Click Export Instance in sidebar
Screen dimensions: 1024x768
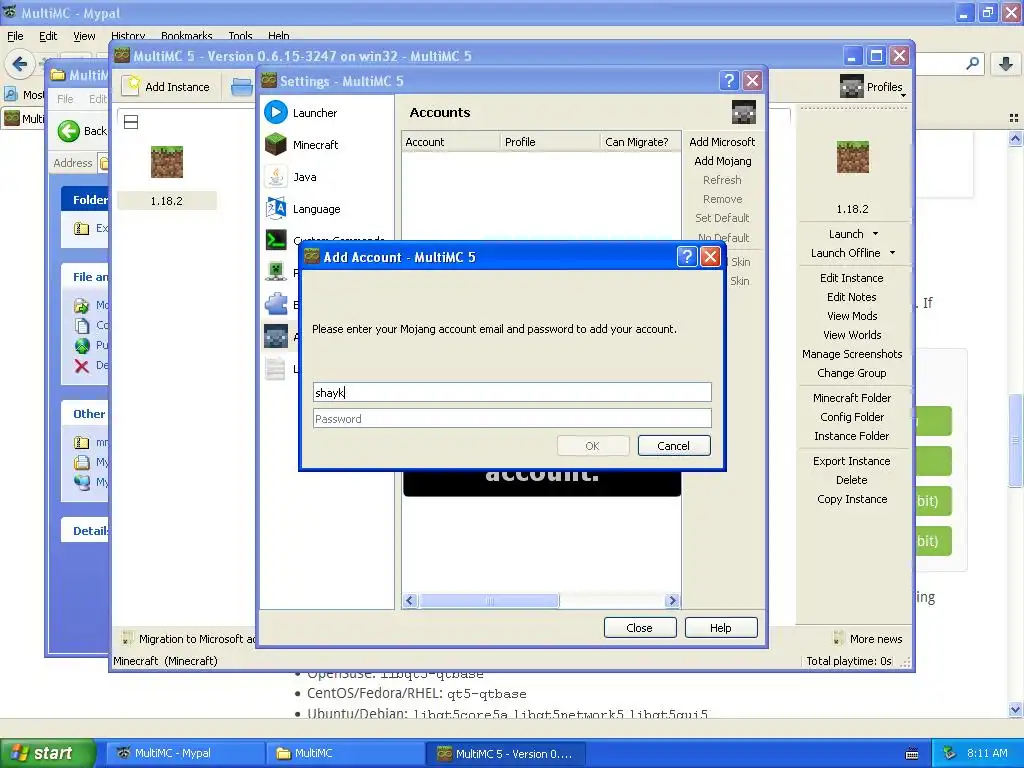pyautogui.click(x=852, y=460)
